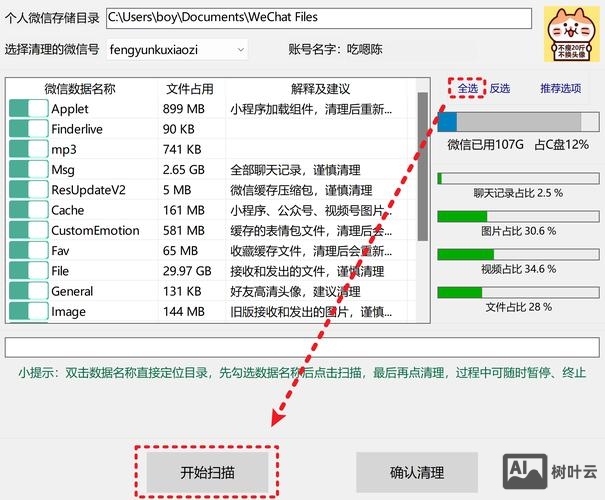The image size is (605, 500).
Task: Click the 微信数据名称 column header
Action: coord(80,89)
